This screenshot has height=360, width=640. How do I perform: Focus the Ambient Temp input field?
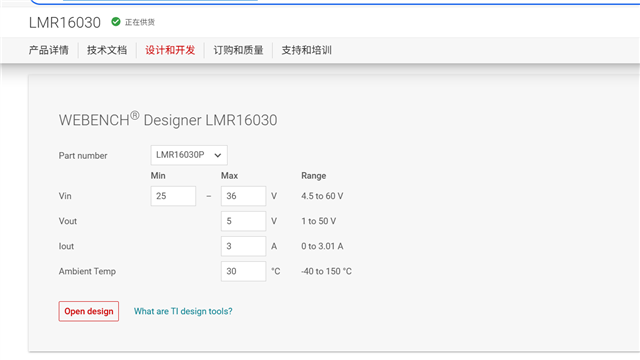[244, 271]
